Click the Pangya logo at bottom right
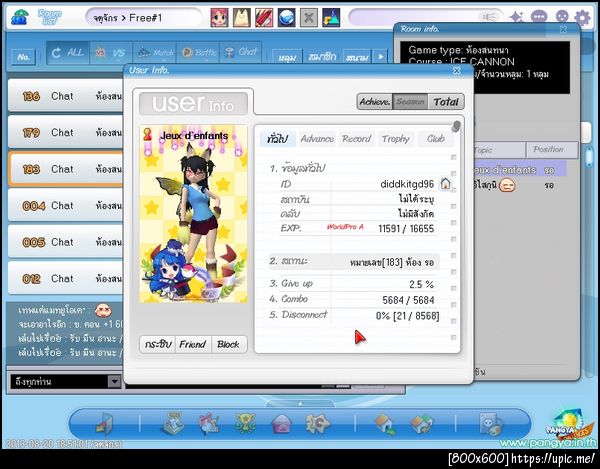The width and height of the screenshot is (600, 469). (567, 425)
